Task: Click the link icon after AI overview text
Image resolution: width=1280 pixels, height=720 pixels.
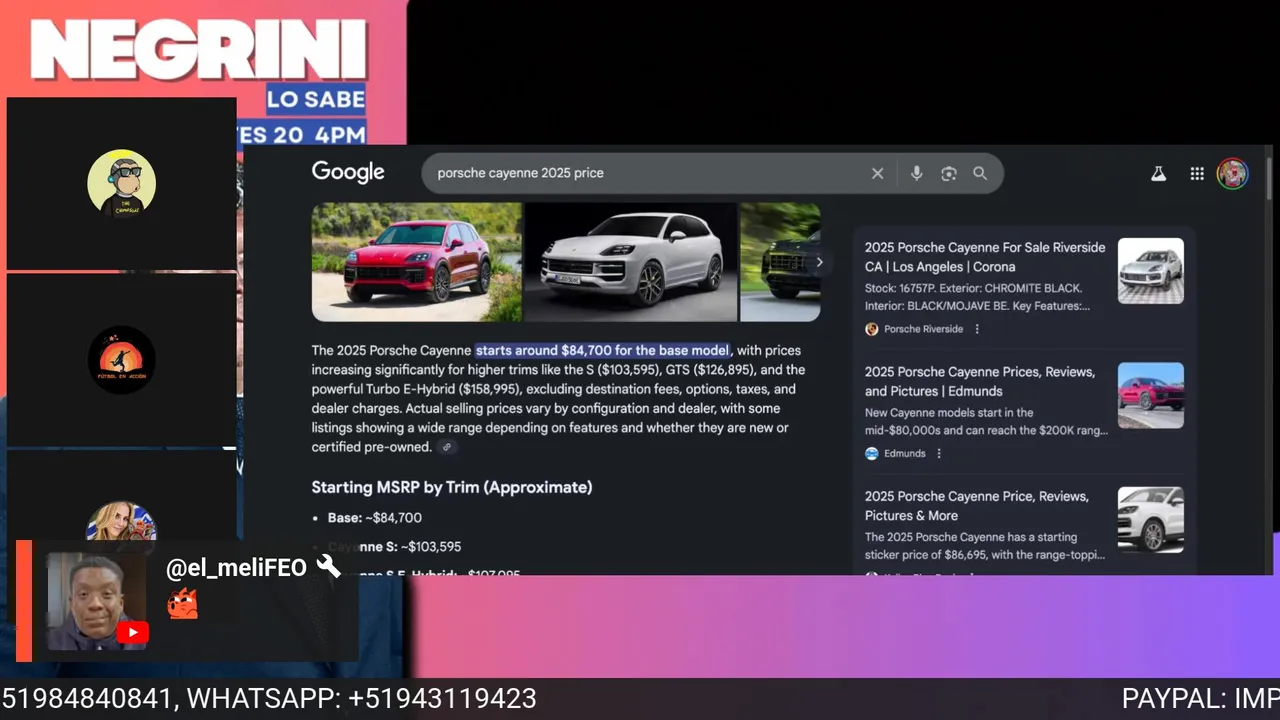Action: pos(447,447)
